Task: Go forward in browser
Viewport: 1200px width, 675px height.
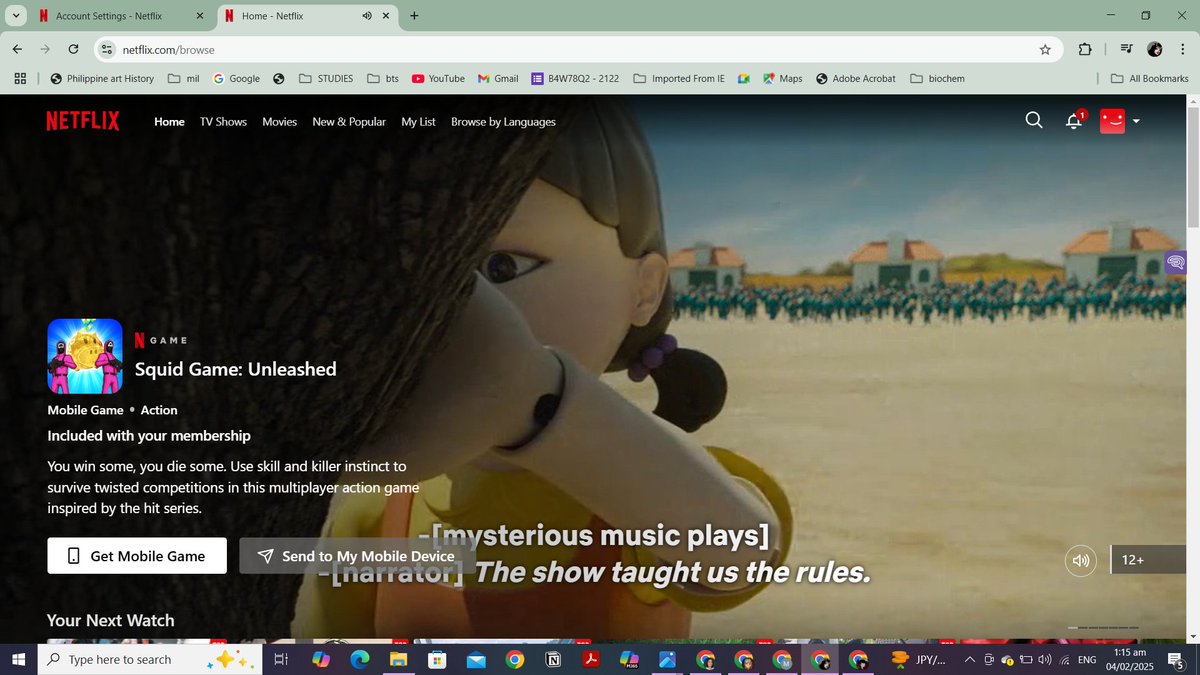Action: click(x=45, y=49)
